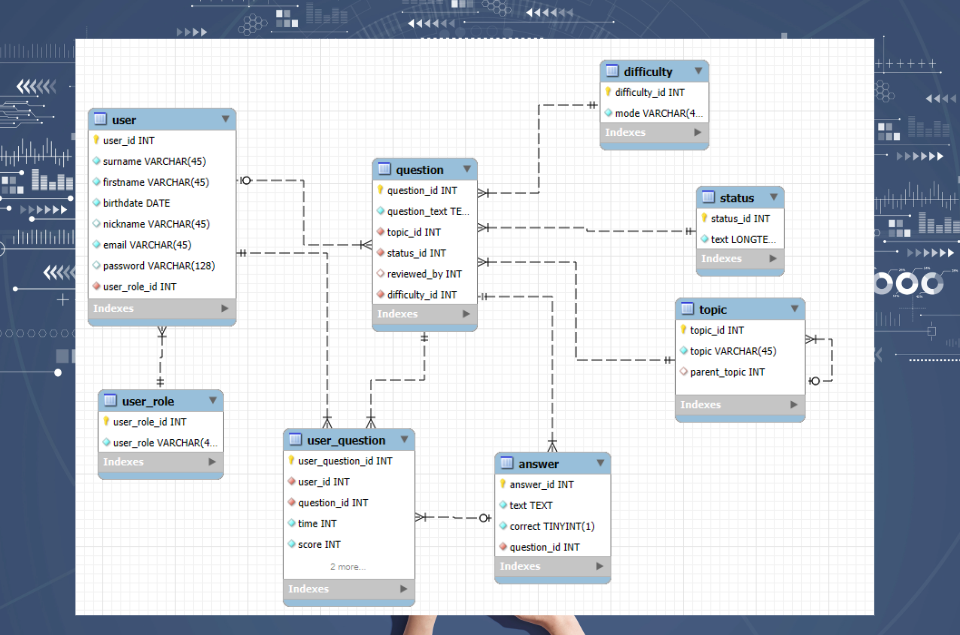The height and width of the screenshot is (635, 960).
Task: Collapse the user table with header arrow
Action: [225, 119]
